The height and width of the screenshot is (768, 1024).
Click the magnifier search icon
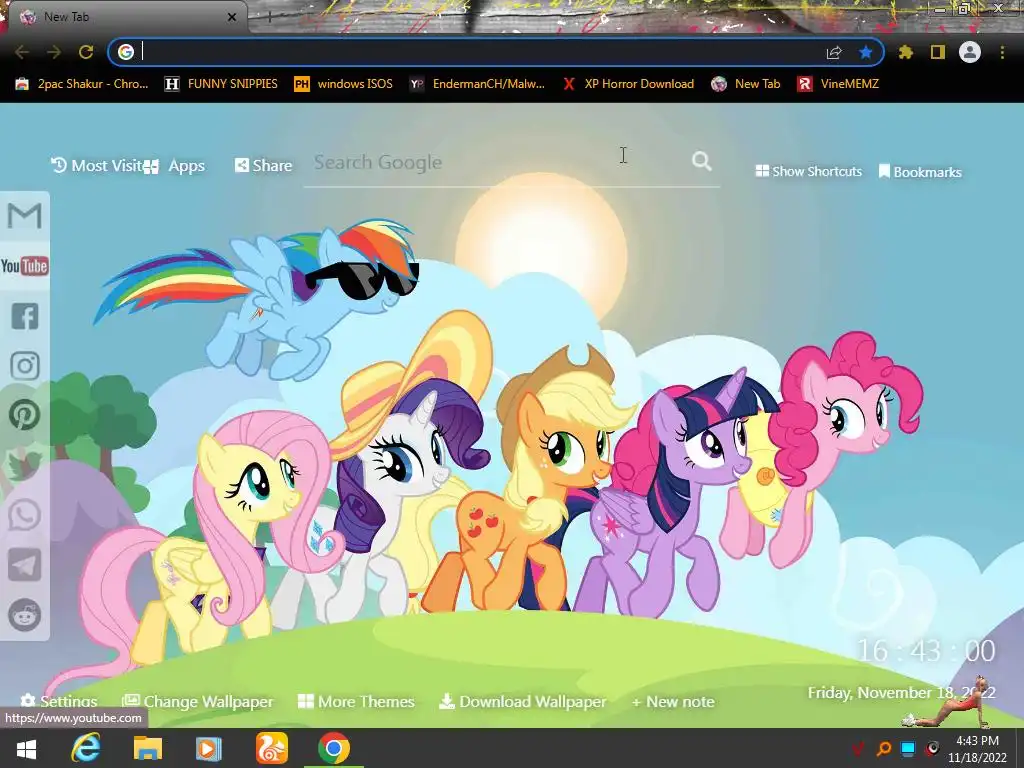[701, 161]
